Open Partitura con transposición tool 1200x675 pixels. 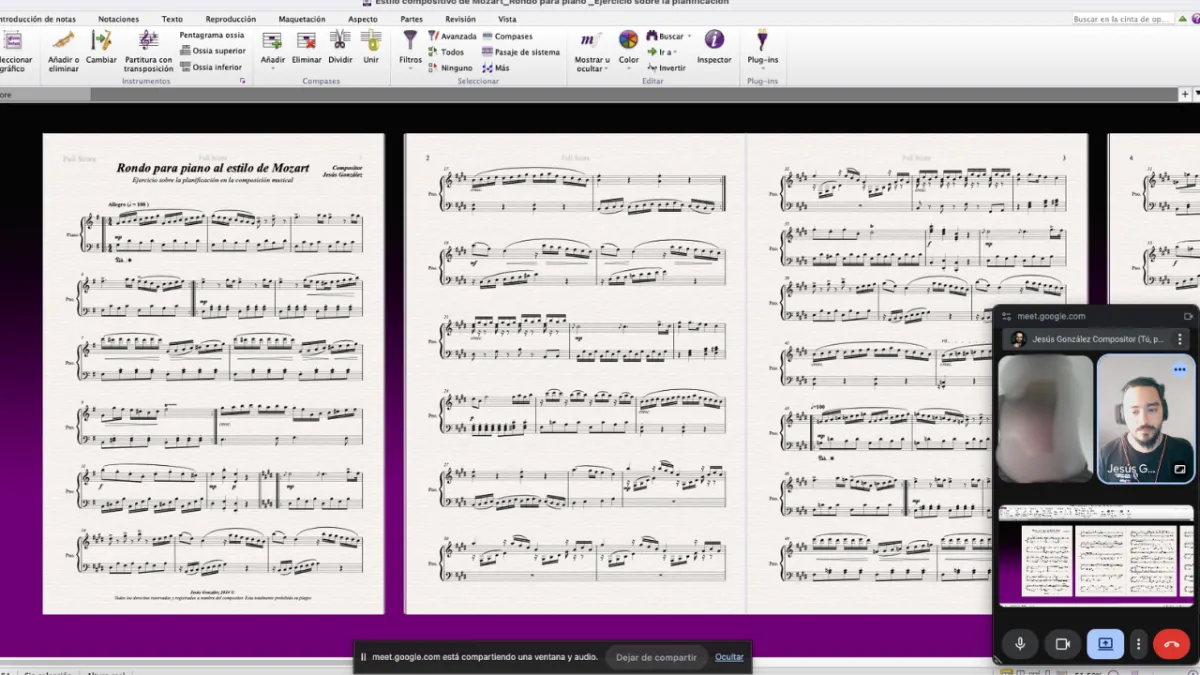(x=148, y=42)
